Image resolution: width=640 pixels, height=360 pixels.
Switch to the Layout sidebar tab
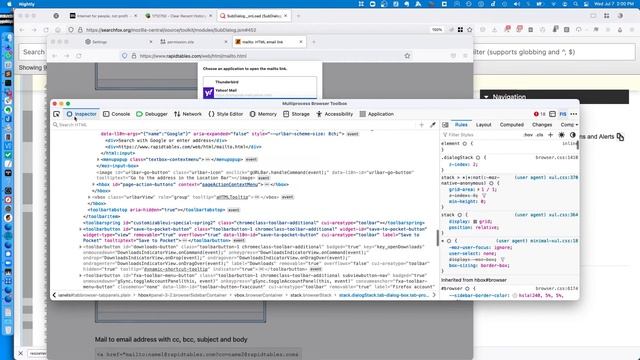coord(484,125)
